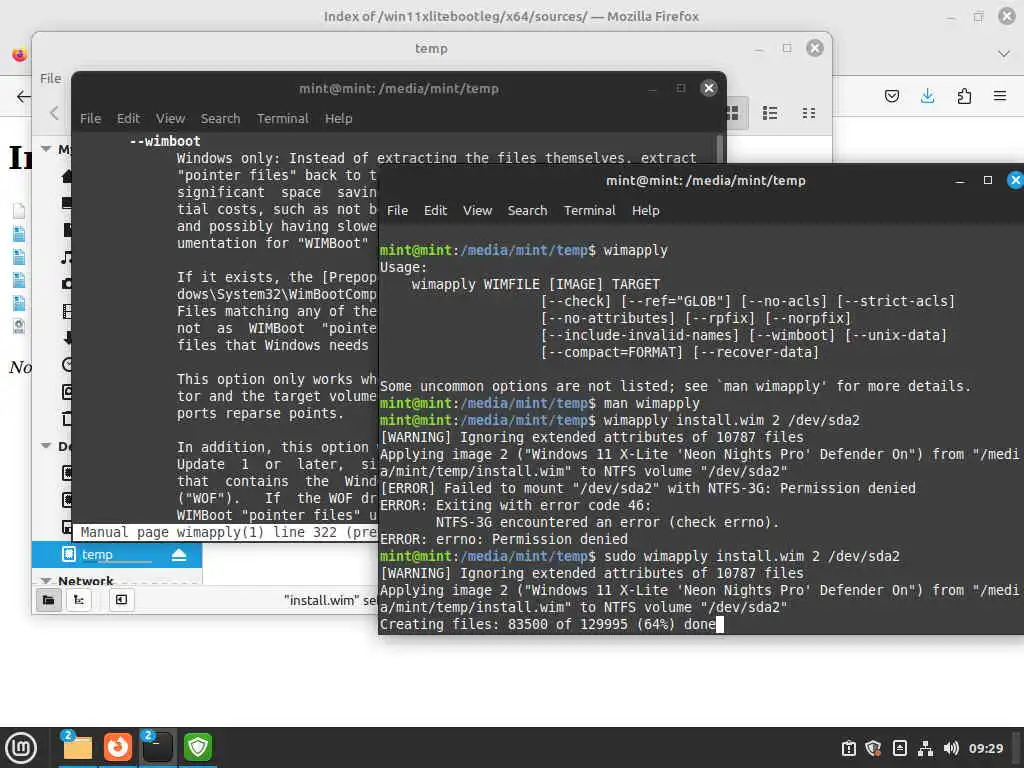
Task: Hide the file manager sidebar
Action: coord(121,600)
